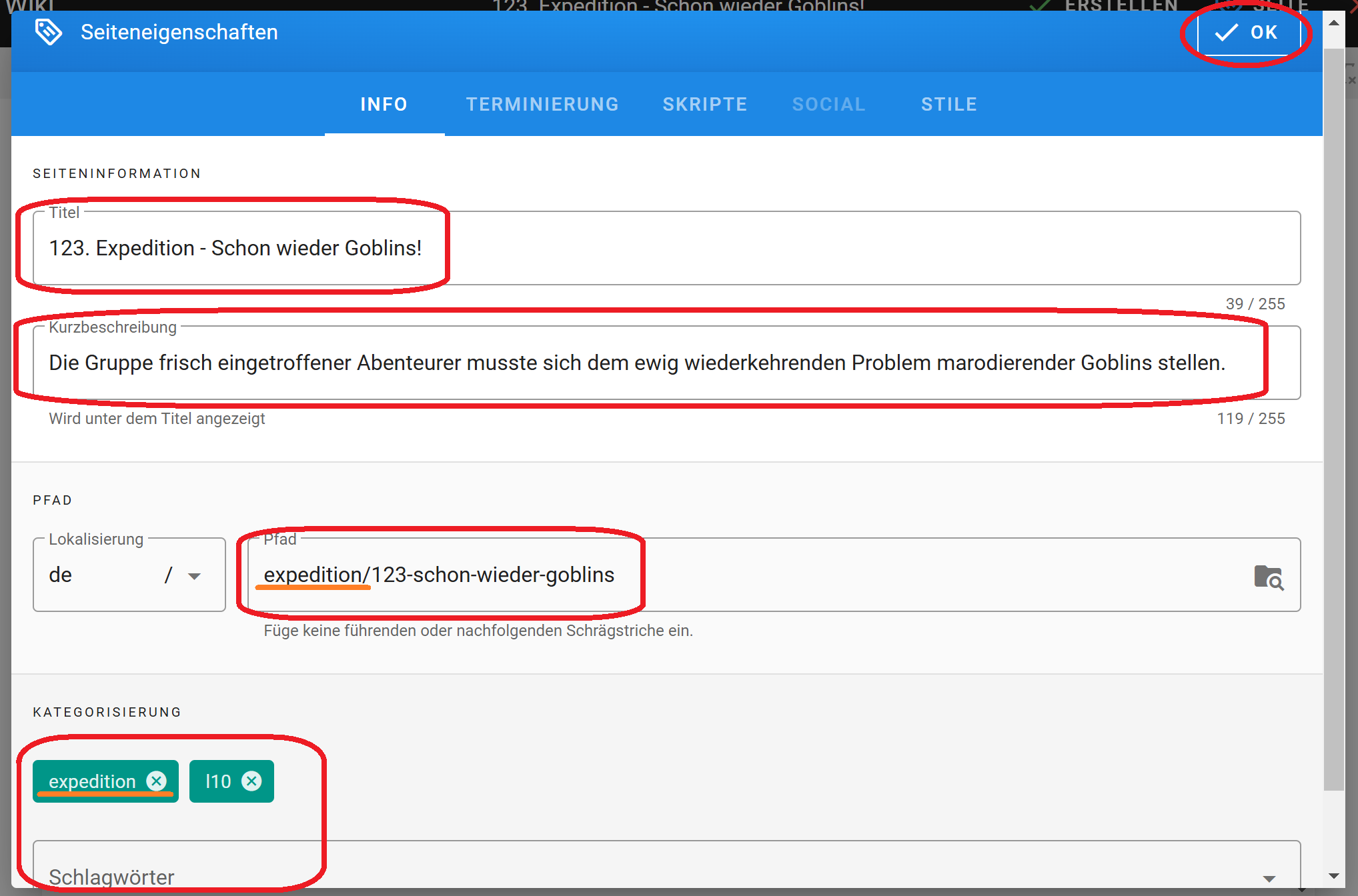1358x896 pixels.
Task: Remove the l10 tag chip
Action: 251,781
